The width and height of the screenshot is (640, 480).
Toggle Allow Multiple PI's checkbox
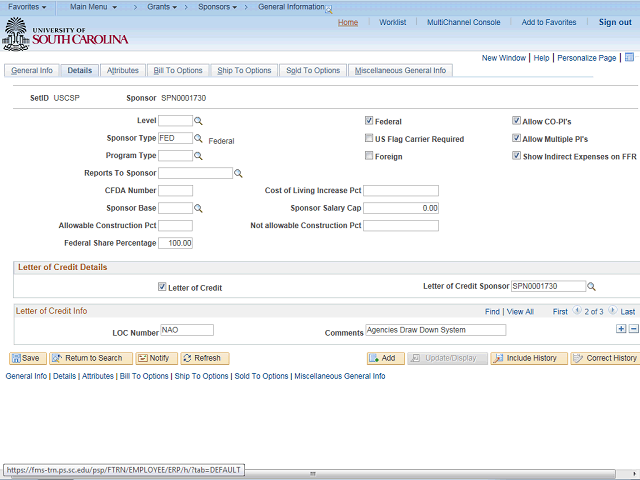click(x=516, y=138)
